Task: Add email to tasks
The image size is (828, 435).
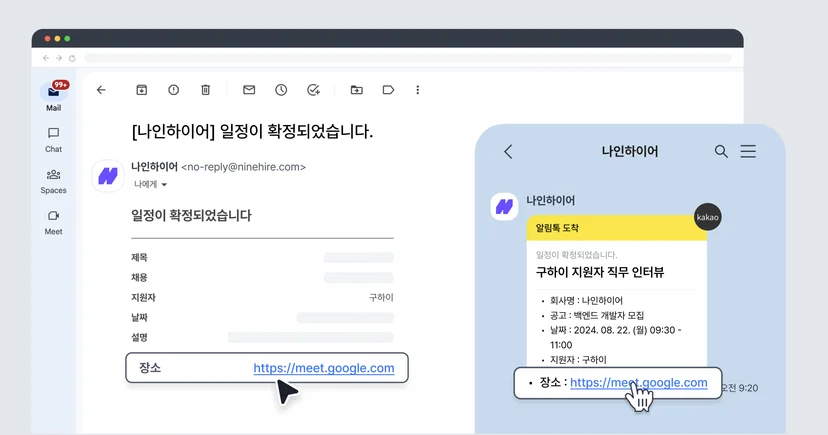Action: click(313, 90)
